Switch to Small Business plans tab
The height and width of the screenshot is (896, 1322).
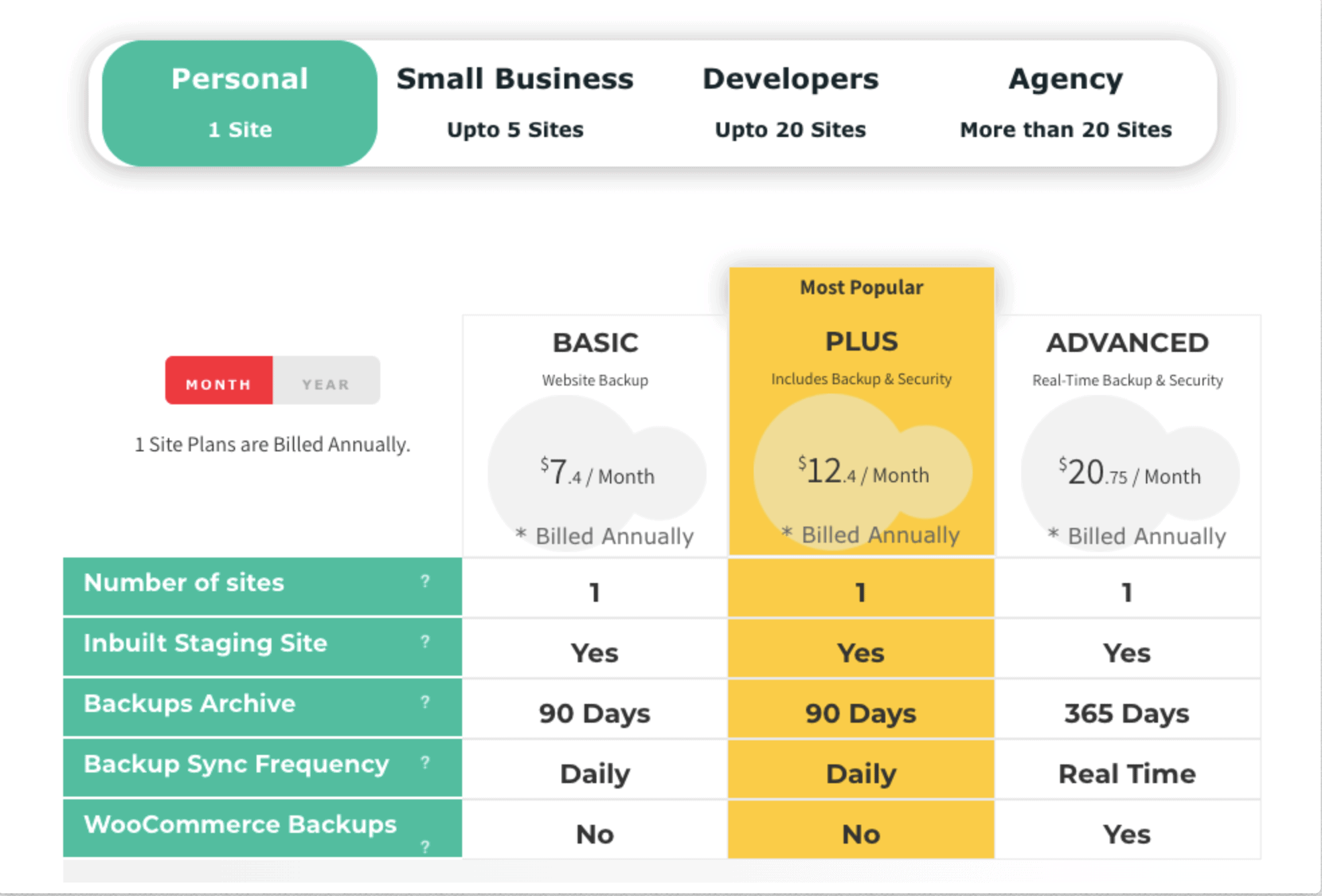(x=515, y=103)
